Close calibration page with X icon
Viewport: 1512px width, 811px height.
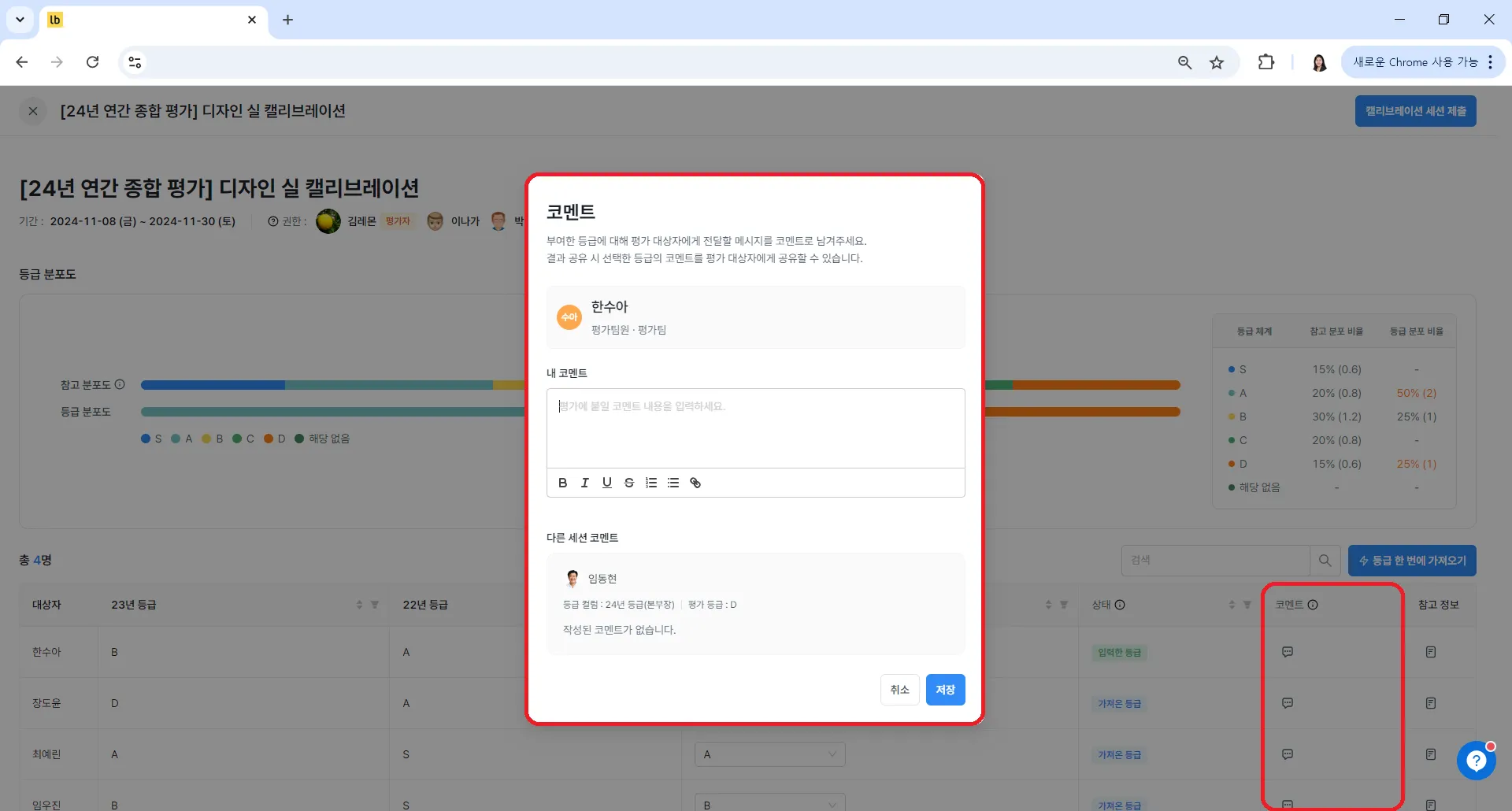33,111
